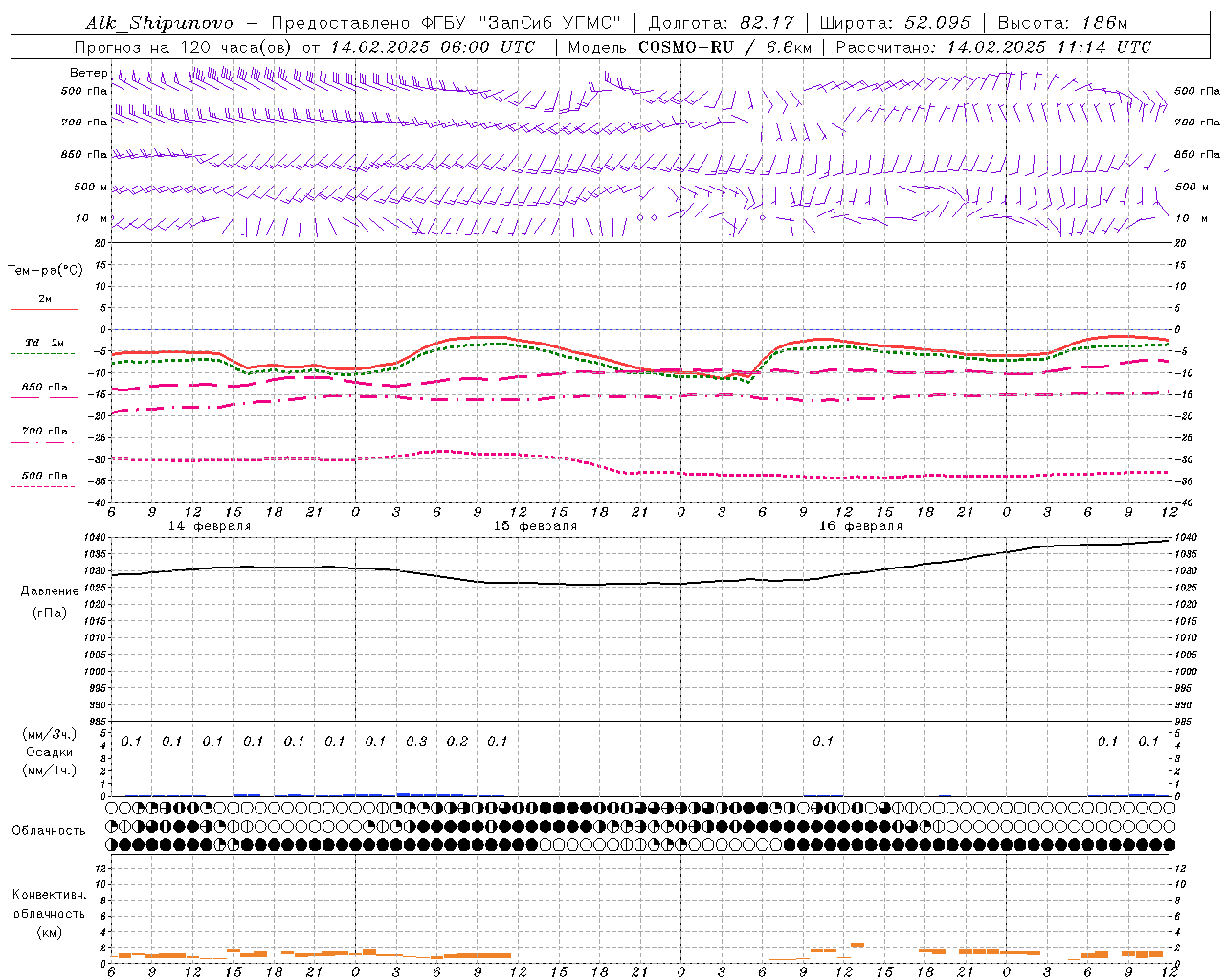This screenshot has width=1225, height=980.
Task: Select the Рассчитано: 14.02.2025 11:14 UTC timestamp
Action: coord(993,47)
